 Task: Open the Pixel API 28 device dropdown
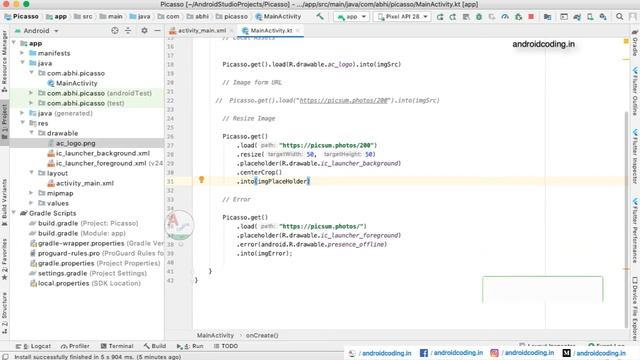coord(402,17)
